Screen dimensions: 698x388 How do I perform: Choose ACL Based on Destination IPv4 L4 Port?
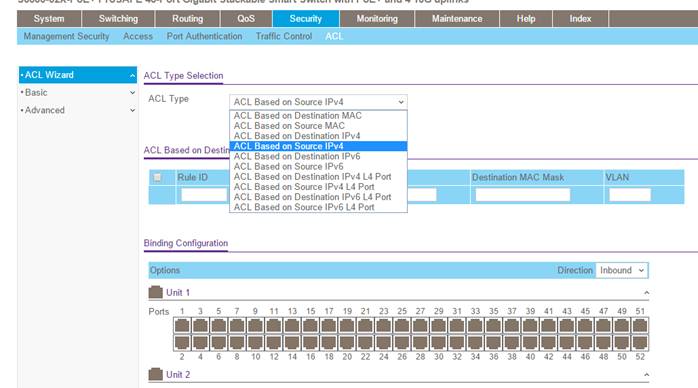click(318, 177)
